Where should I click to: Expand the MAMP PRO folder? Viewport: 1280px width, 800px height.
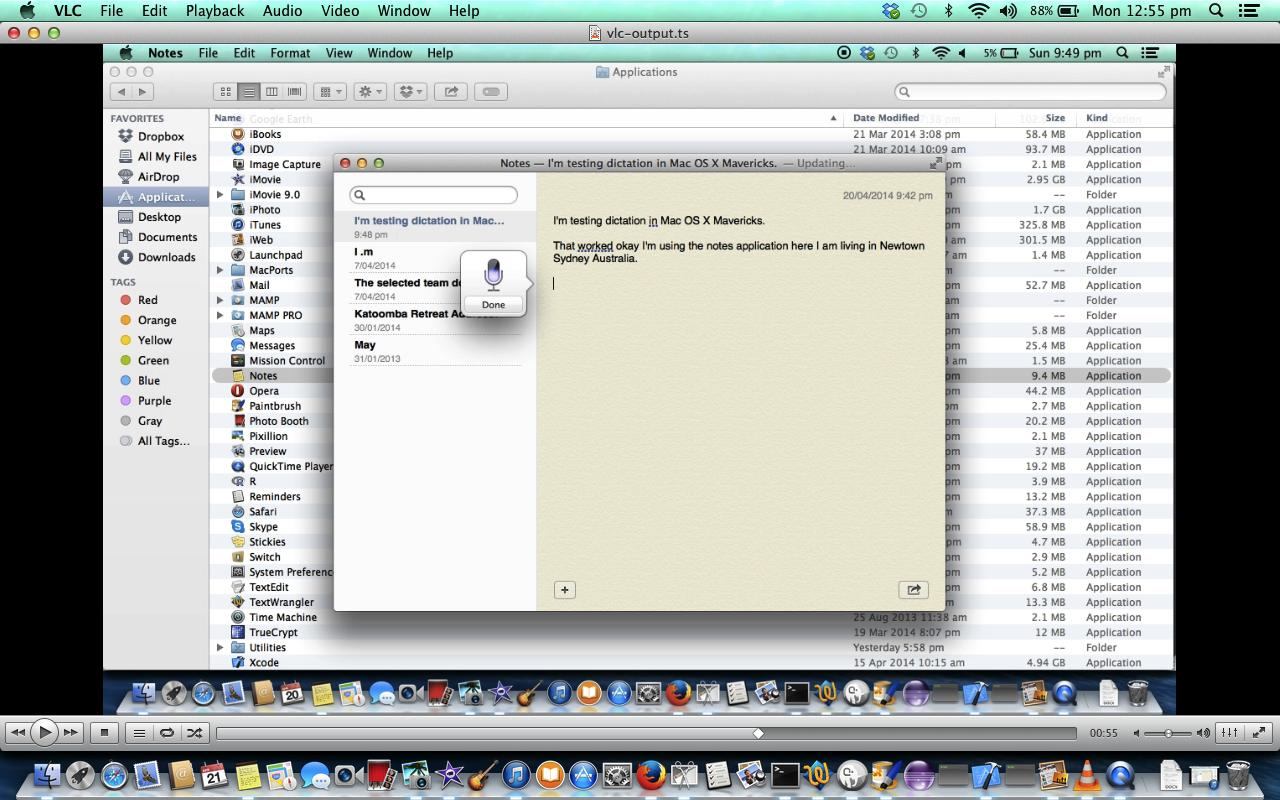(220, 315)
